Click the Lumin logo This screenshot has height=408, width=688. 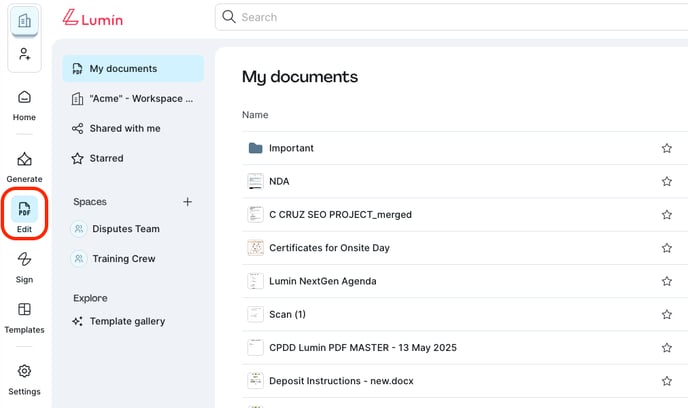coord(93,18)
